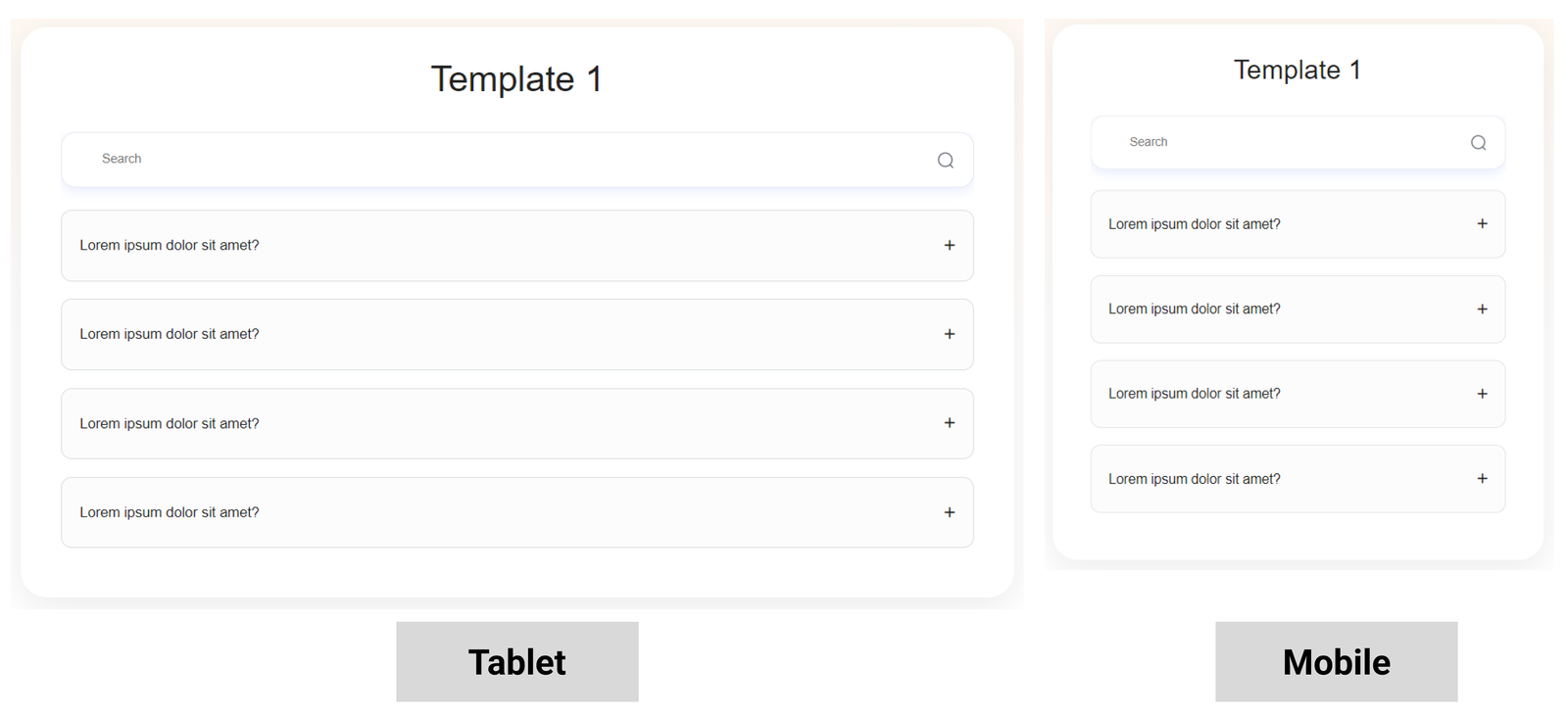The width and height of the screenshot is (1568, 716).
Task: Expand third FAQ plus icon in tablet view
Action: (949, 423)
